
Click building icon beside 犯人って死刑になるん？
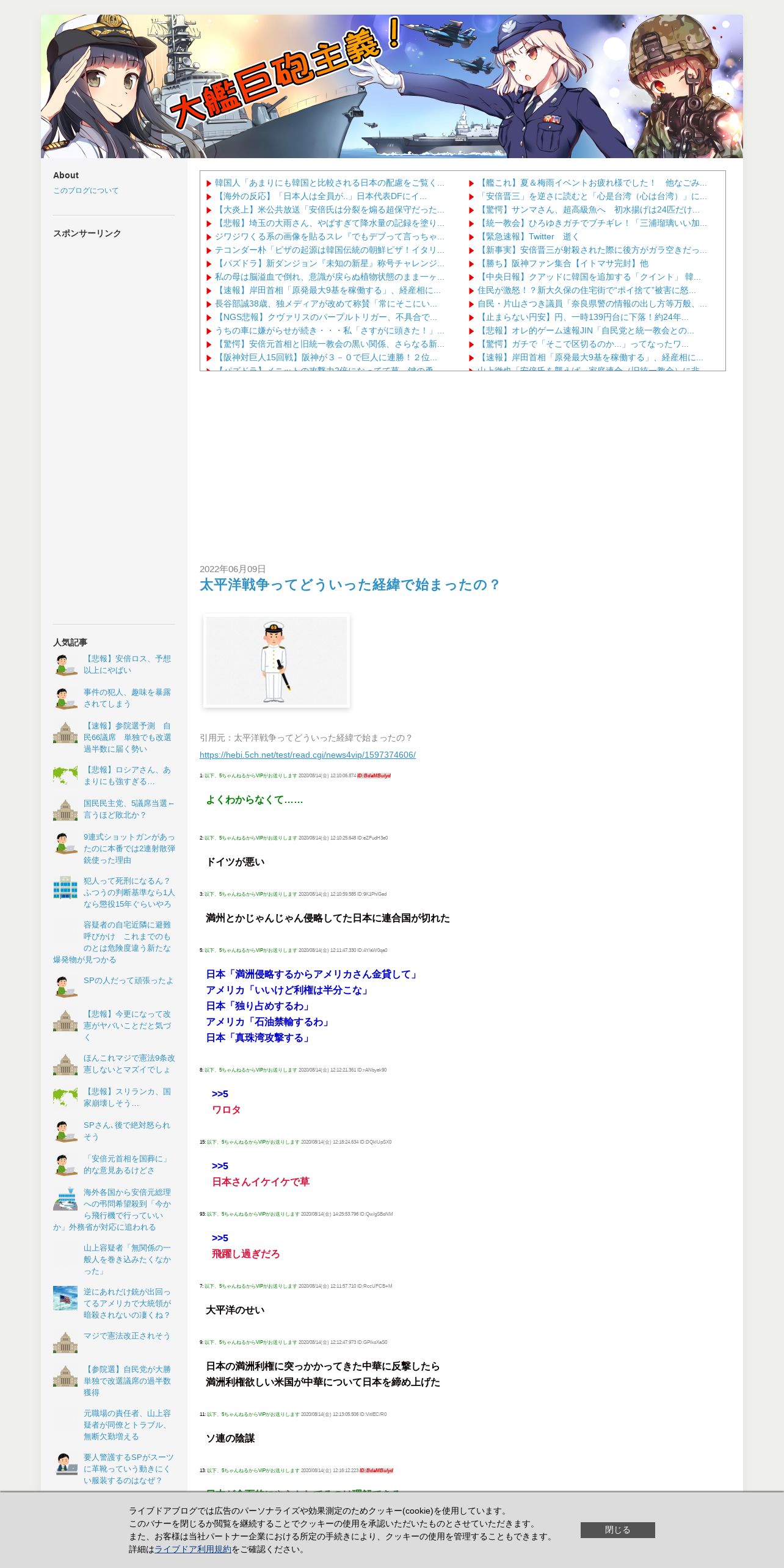(65, 888)
